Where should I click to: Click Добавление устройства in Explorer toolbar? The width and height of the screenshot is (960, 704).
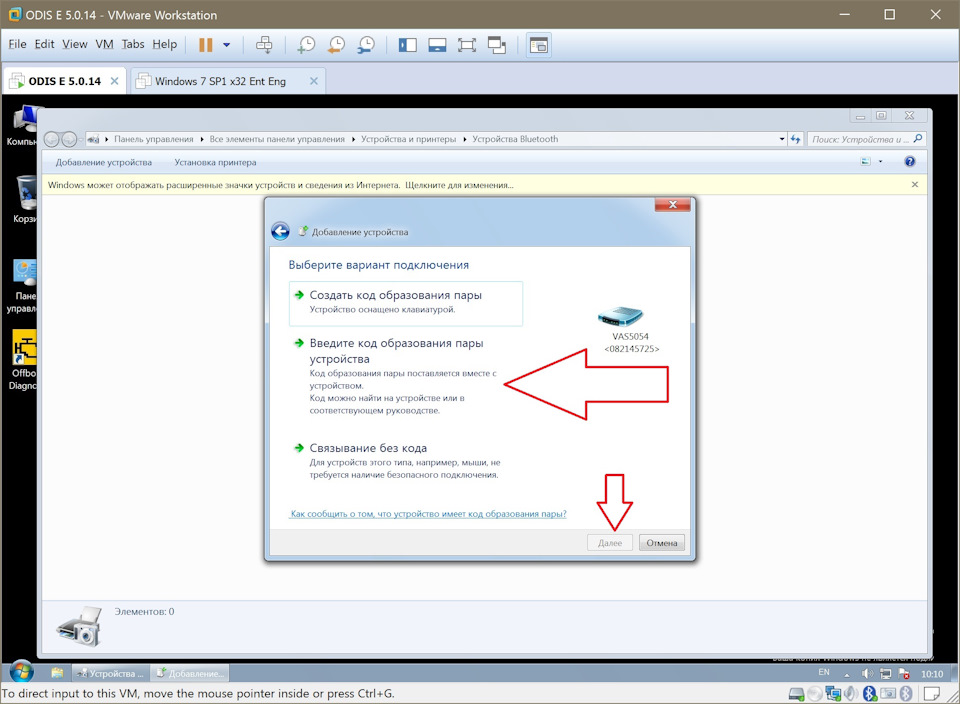pyautogui.click(x=103, y=162)
